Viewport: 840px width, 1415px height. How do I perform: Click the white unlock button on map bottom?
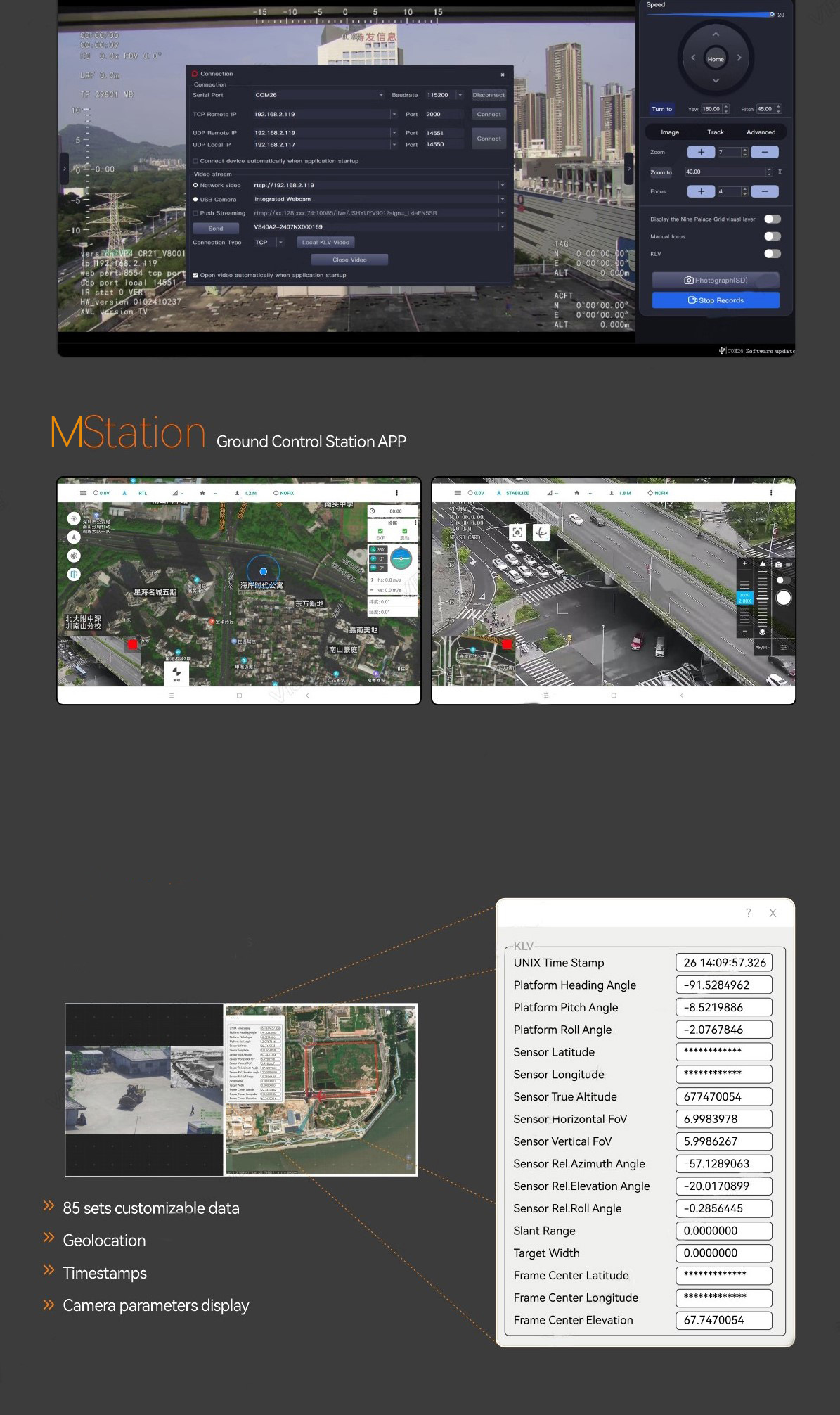click(x=176, y=674)
